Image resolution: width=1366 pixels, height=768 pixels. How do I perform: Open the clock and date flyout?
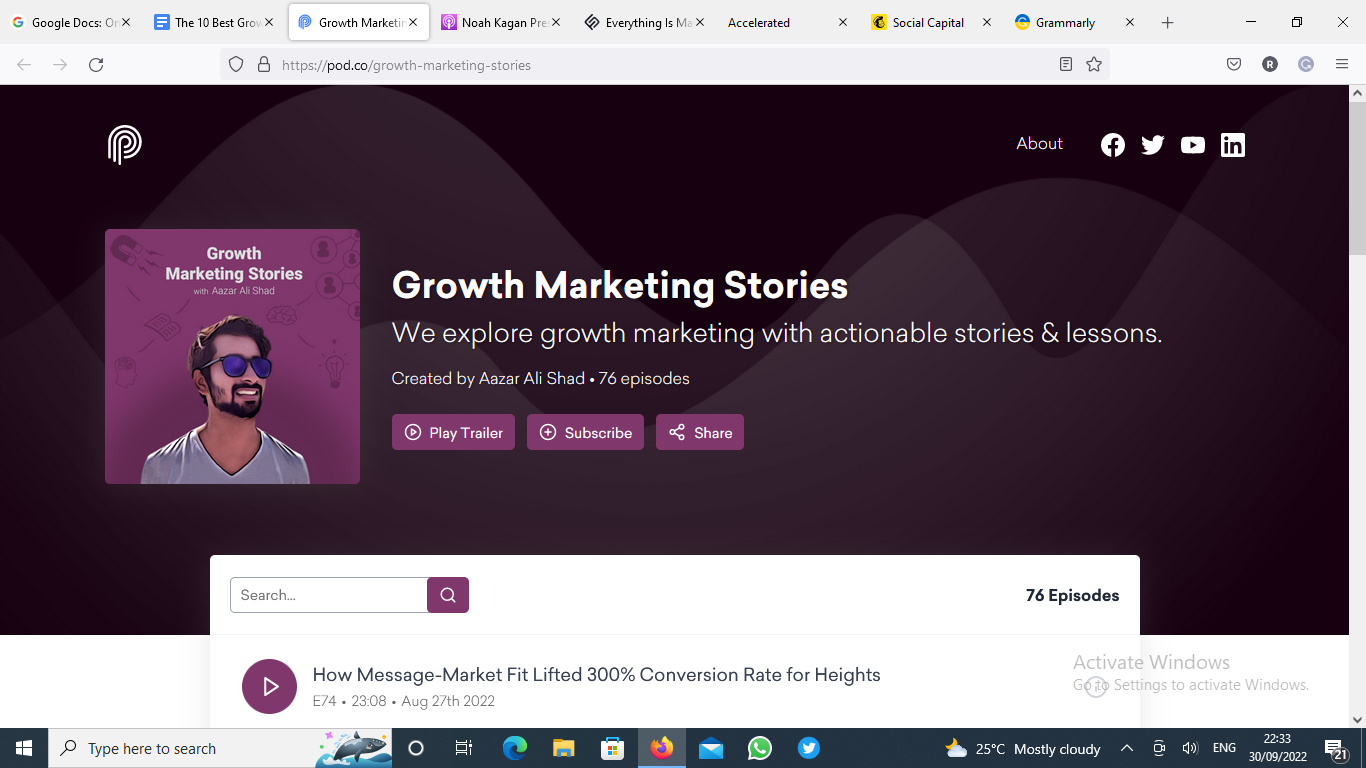tap(1277, 748)
